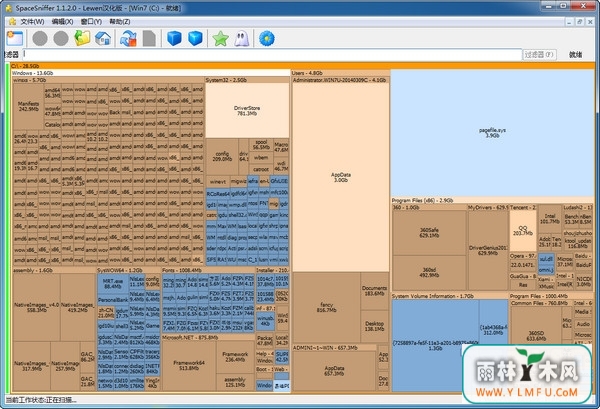Select the Documents 183.6Mb block
The width and height of the screenshot is (600, 409).
pos(374,291)
